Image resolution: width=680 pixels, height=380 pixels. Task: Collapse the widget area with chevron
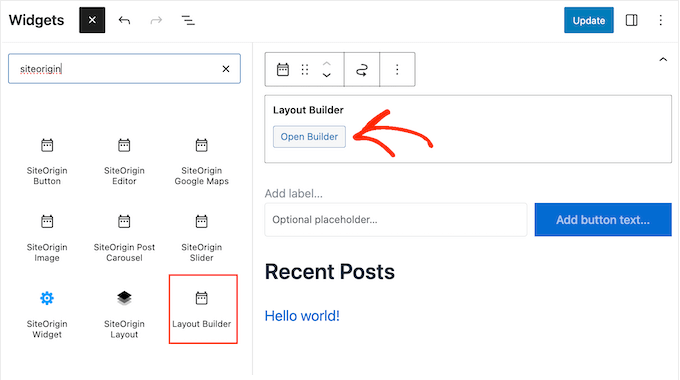(663, 59)
